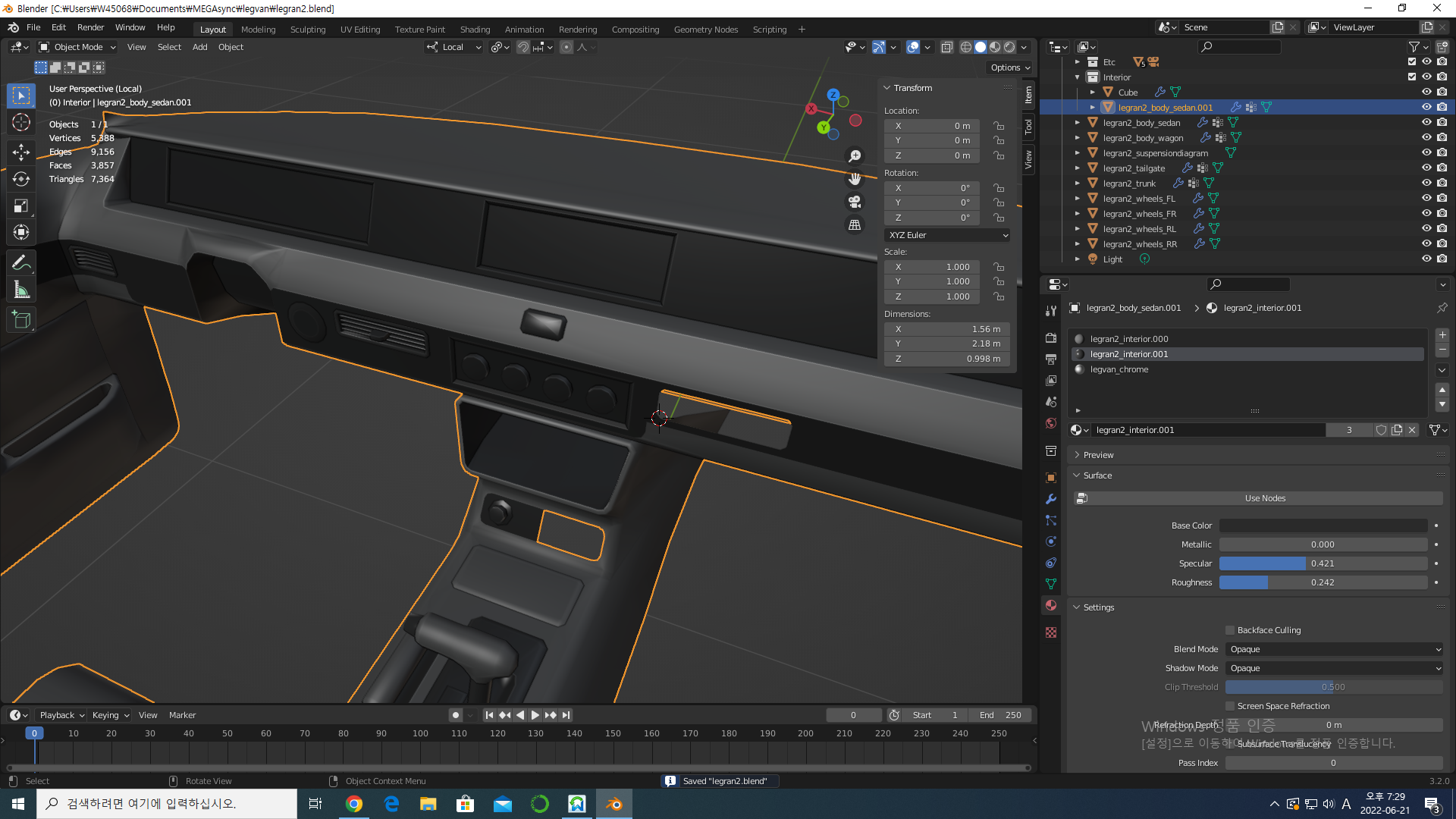This screenshot has height=819, width=1456.
Task: Select the Annotate pencil tool
Action: click(x=21, y=262)
